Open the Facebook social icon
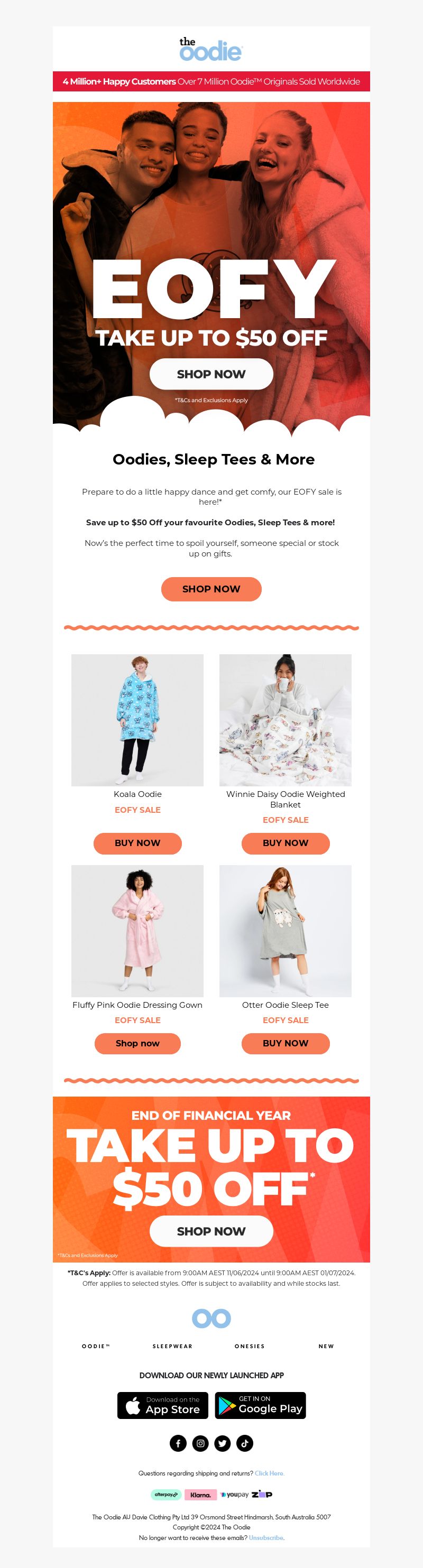This screenshot has height=1568, width=423. coord(178,1443)
